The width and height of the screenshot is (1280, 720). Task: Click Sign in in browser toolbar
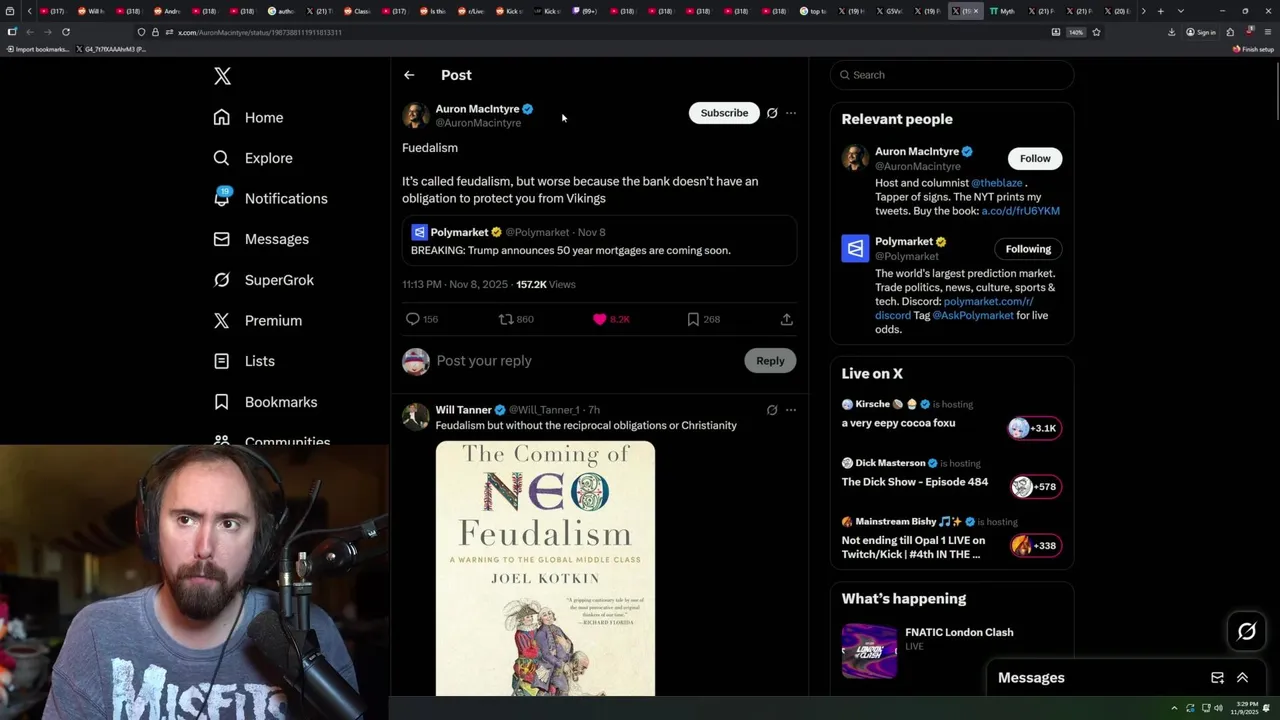(x=1201, y=32)
